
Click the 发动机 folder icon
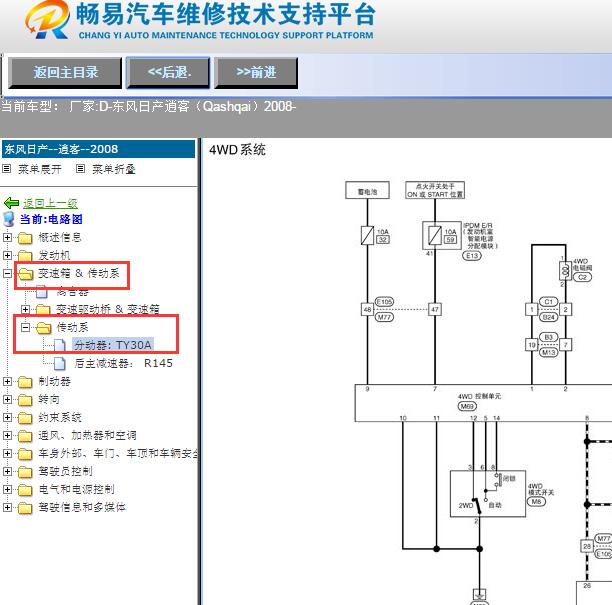25,256
